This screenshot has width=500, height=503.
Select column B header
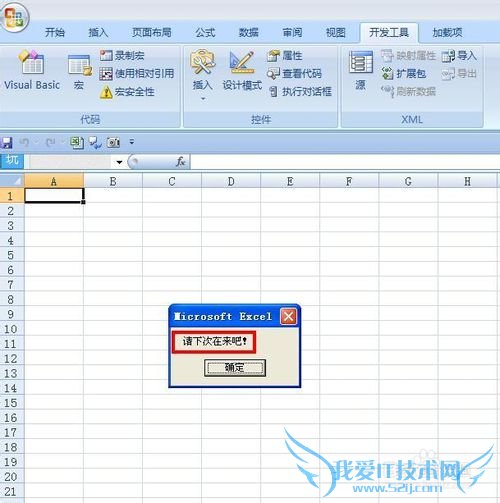point(113,181)
